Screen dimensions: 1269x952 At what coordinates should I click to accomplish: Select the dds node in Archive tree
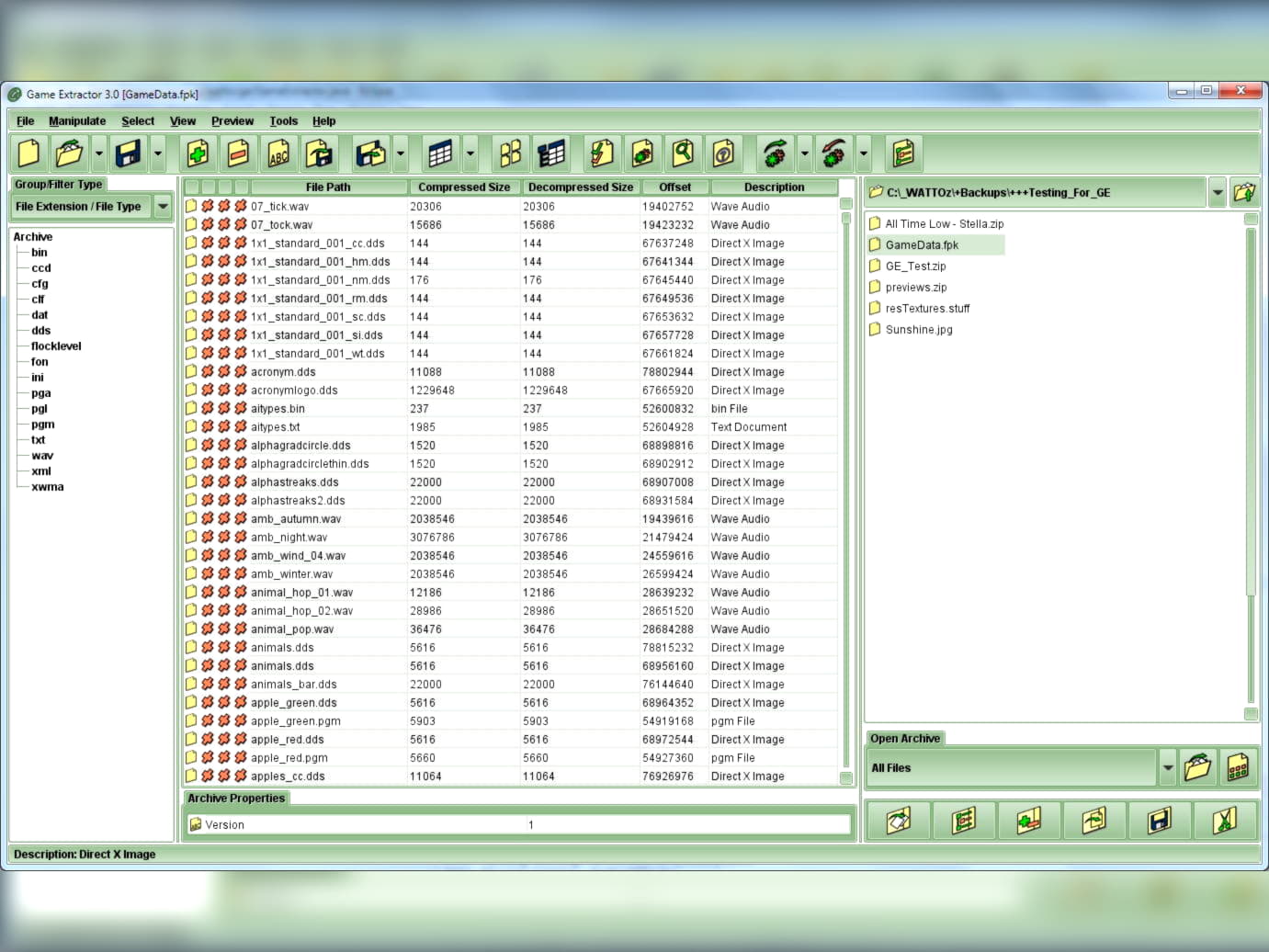point(41,331)
